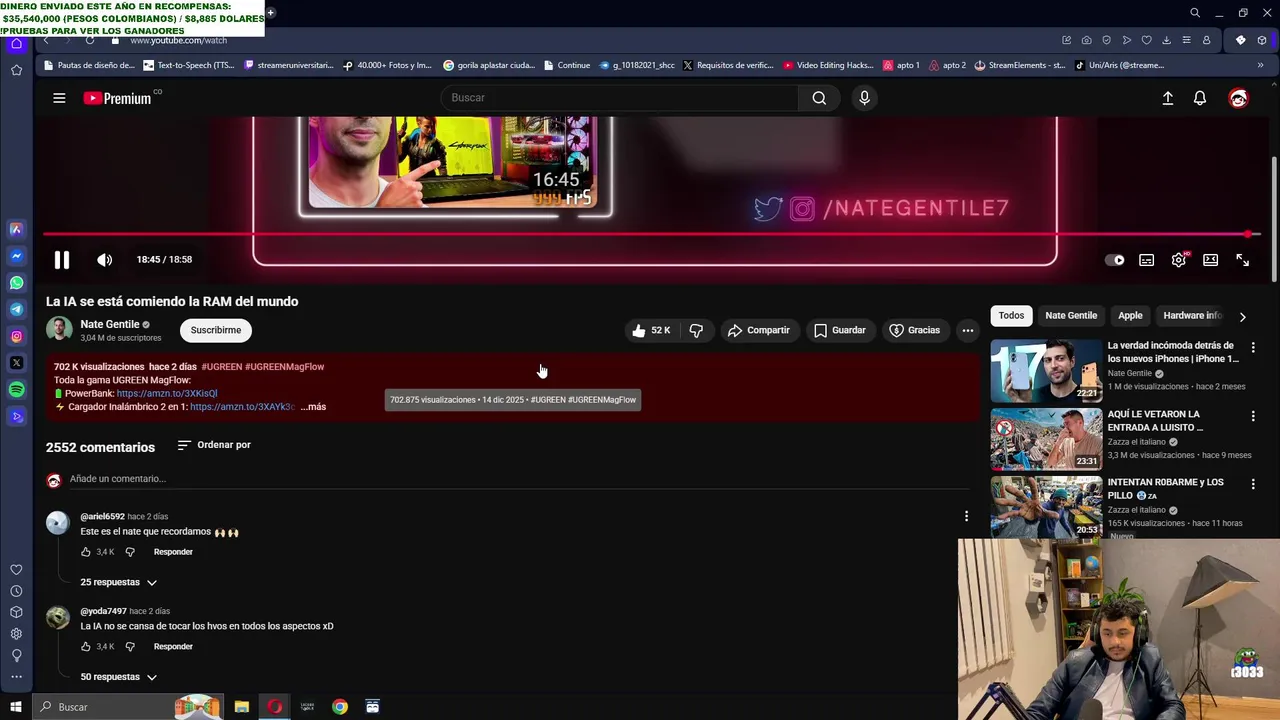This screenshot has width=1280, height=720.
Task: Open Text-to-Speech bookmark
Action: (189, 65)
